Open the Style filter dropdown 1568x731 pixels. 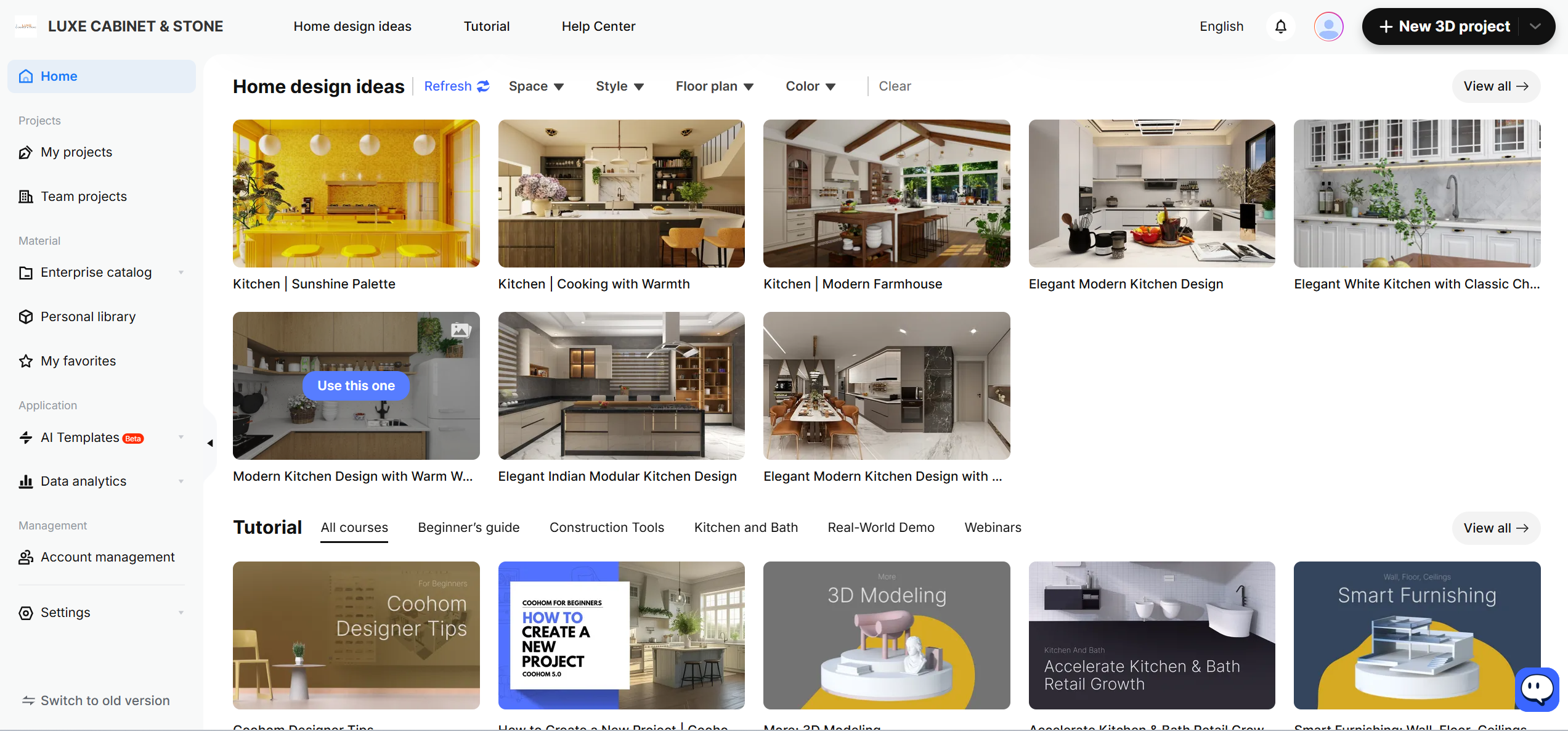pyautogui.click(x=619, y=86)
